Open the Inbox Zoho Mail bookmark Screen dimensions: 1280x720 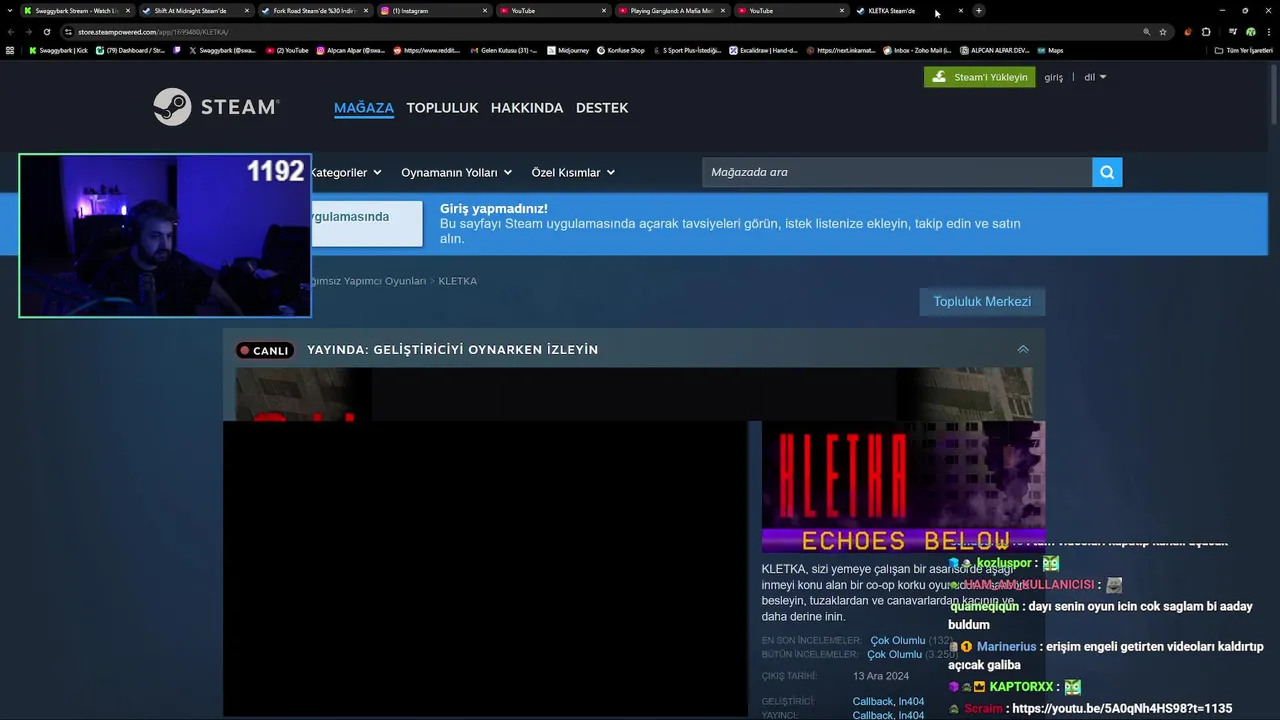click(x=917, y=50)
